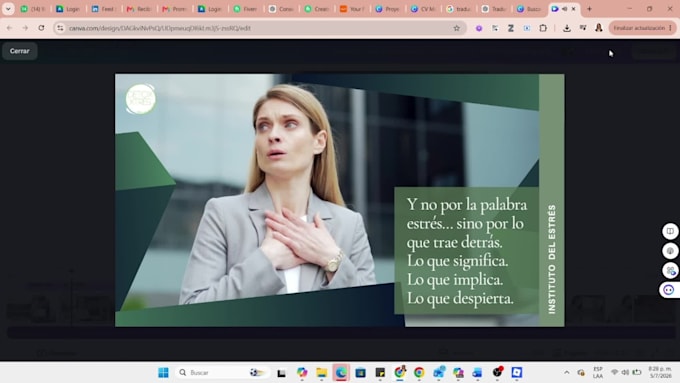Open Google Chrome from the taskbar

pos(419,373)
